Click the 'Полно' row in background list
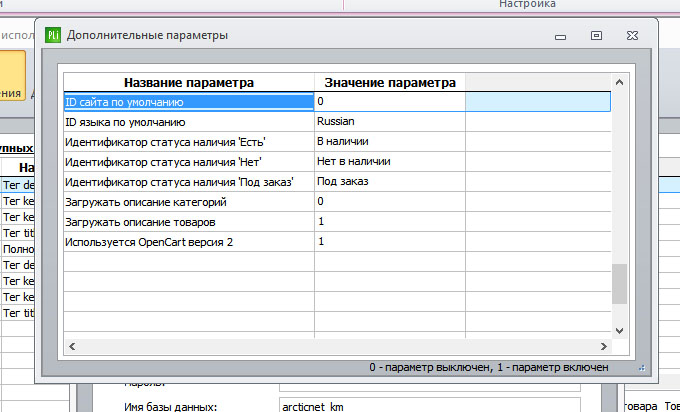The width and height of the screenshot is (680, 412). (x=17, y=249)
